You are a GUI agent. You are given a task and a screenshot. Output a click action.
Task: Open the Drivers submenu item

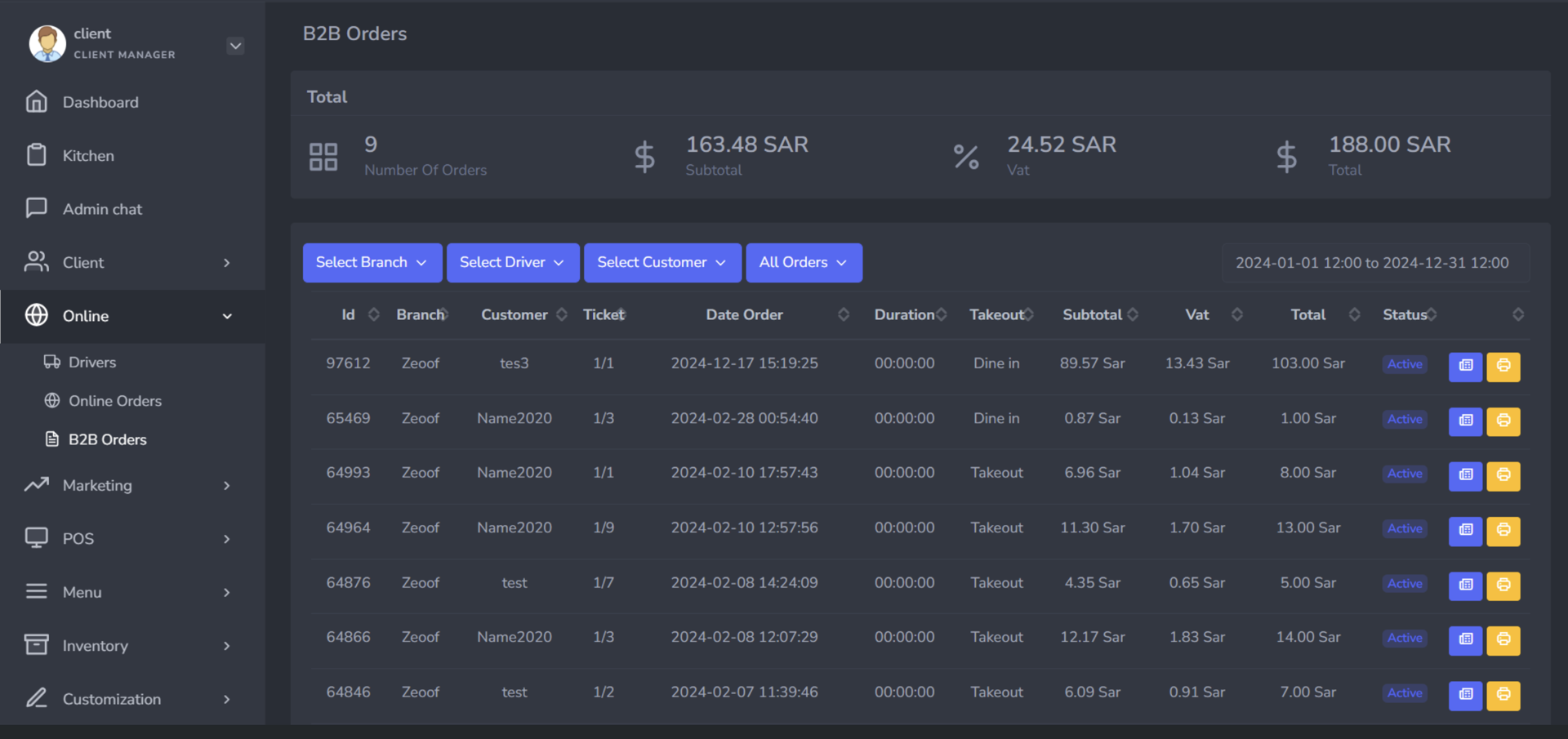click(91, 362)
